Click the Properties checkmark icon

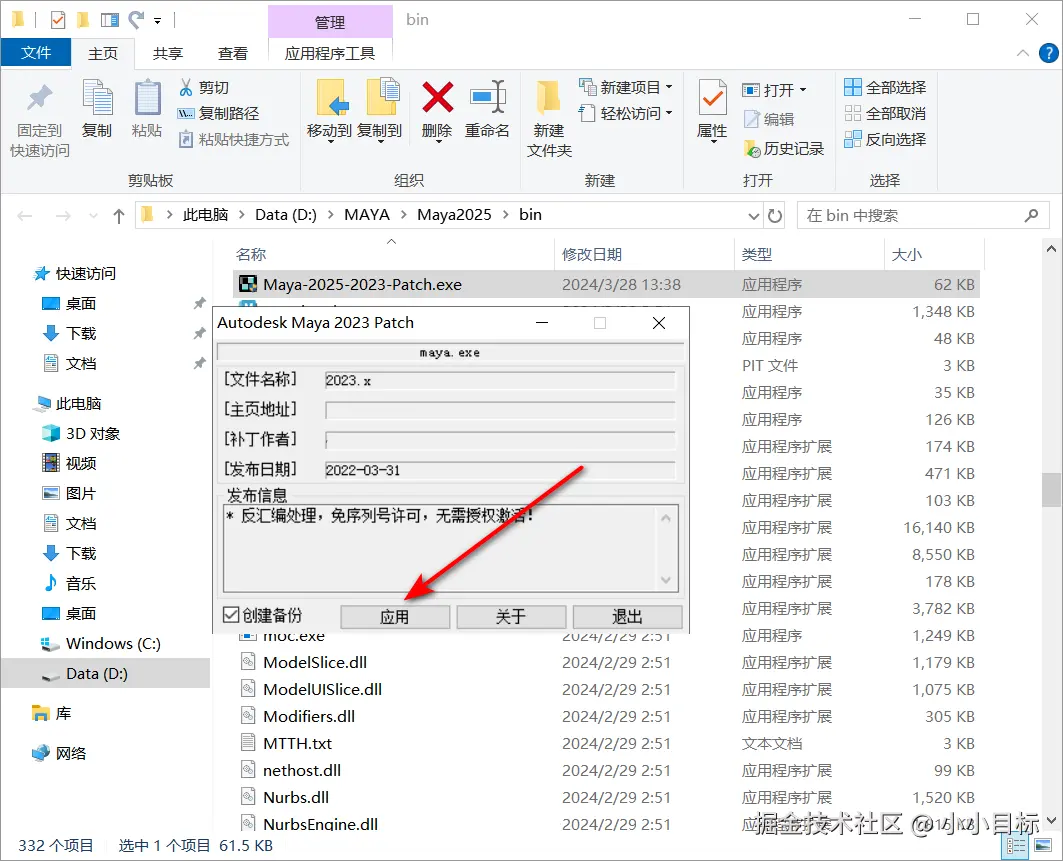tap(712, 98)
